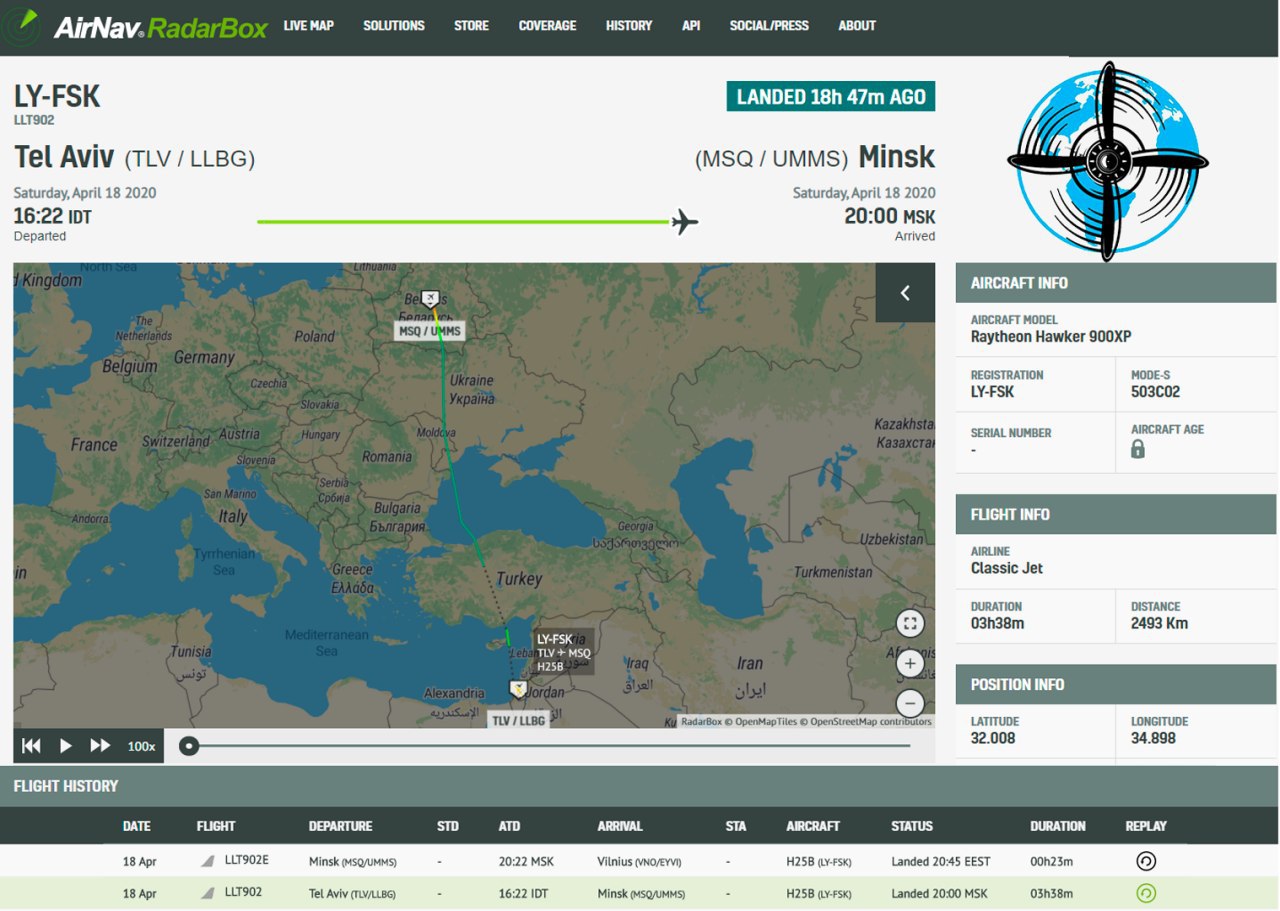Click the Mode-S code 503C02

[1155, 392]
